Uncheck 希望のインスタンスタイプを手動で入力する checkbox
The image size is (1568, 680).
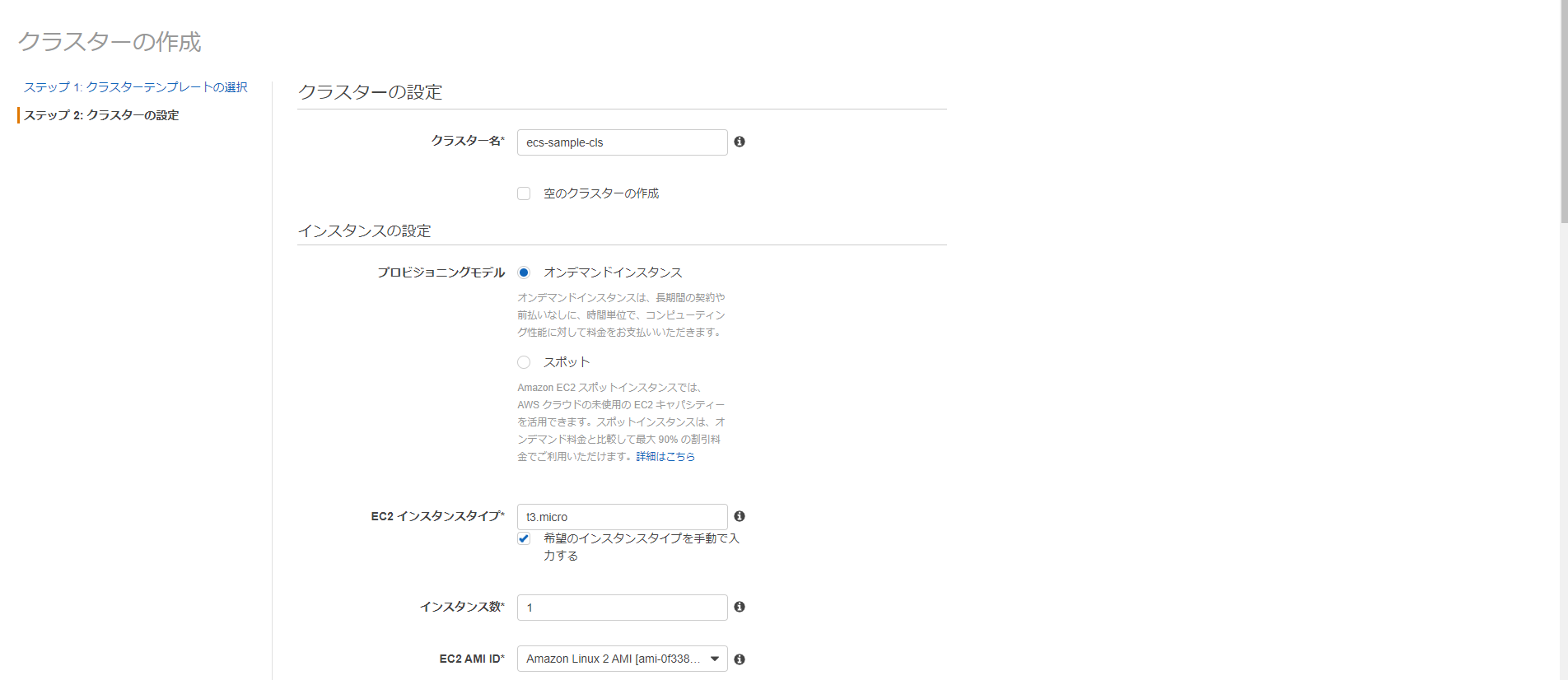pos(524,538)
